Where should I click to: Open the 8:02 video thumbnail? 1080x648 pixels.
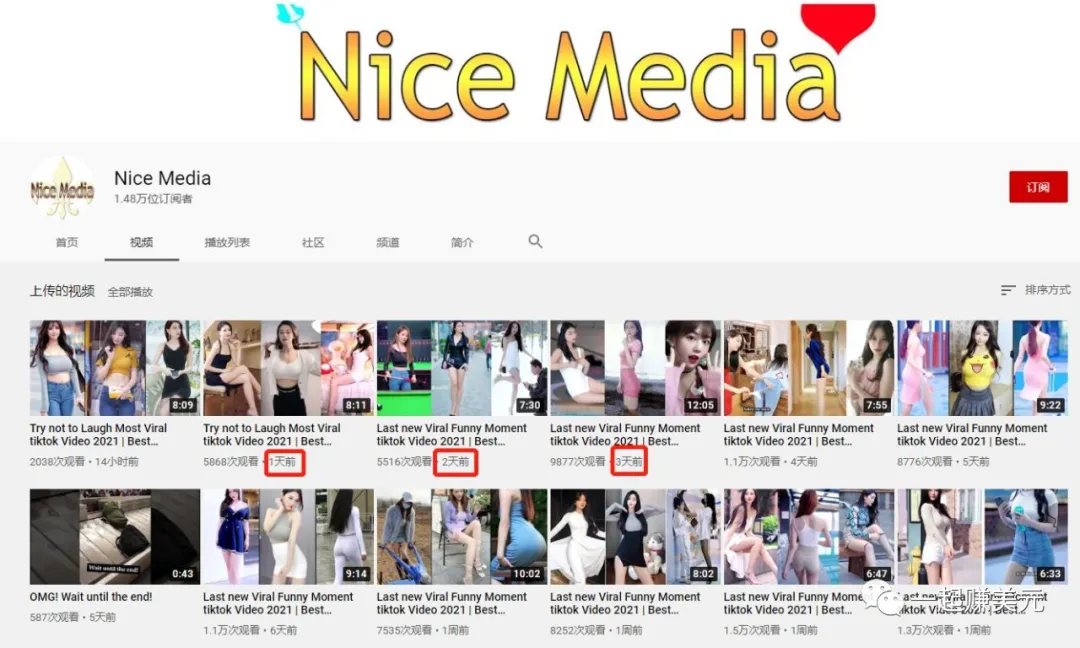click(x=635, y=536)
